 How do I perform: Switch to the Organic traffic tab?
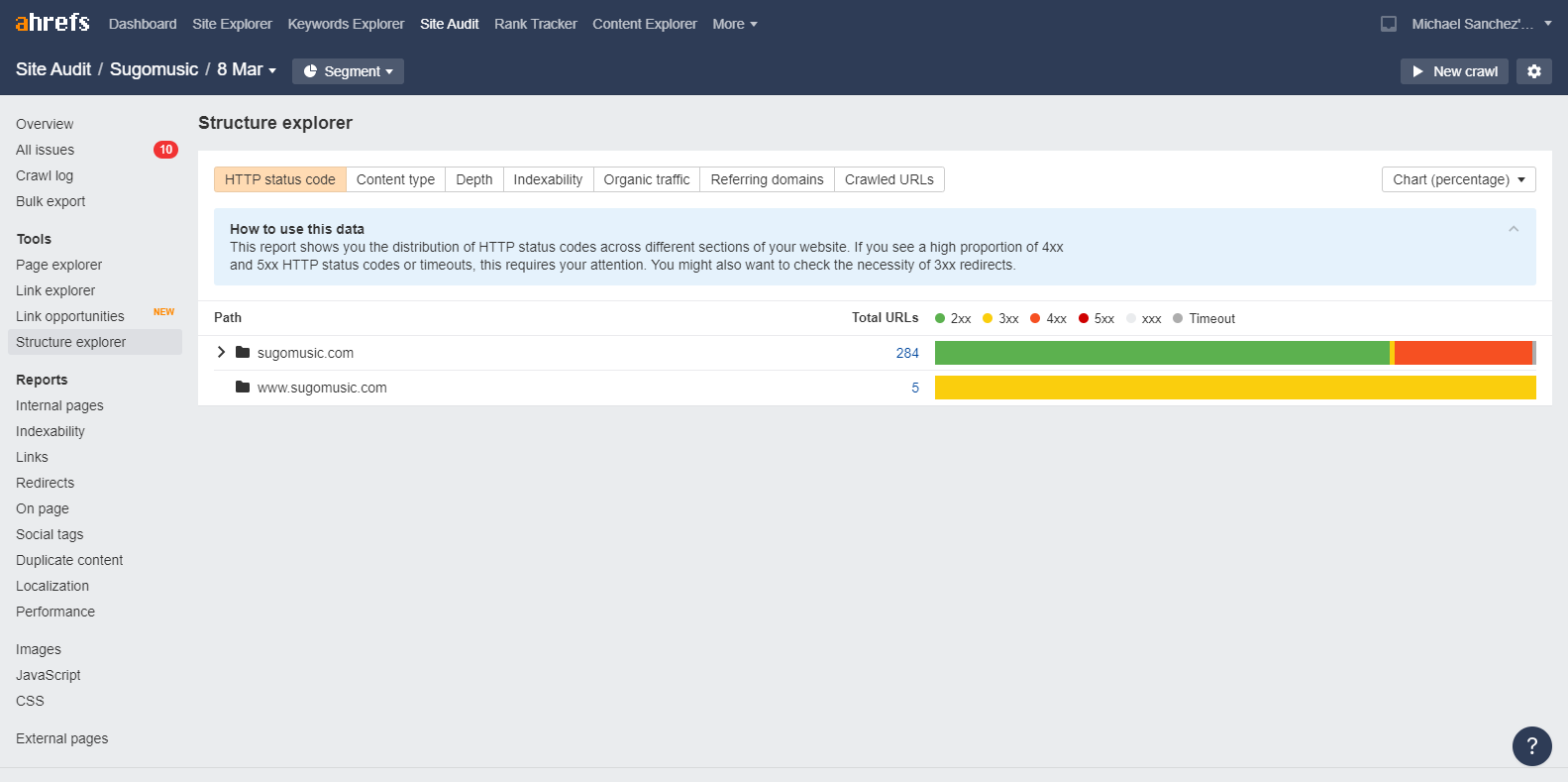[x=647, y=179]
